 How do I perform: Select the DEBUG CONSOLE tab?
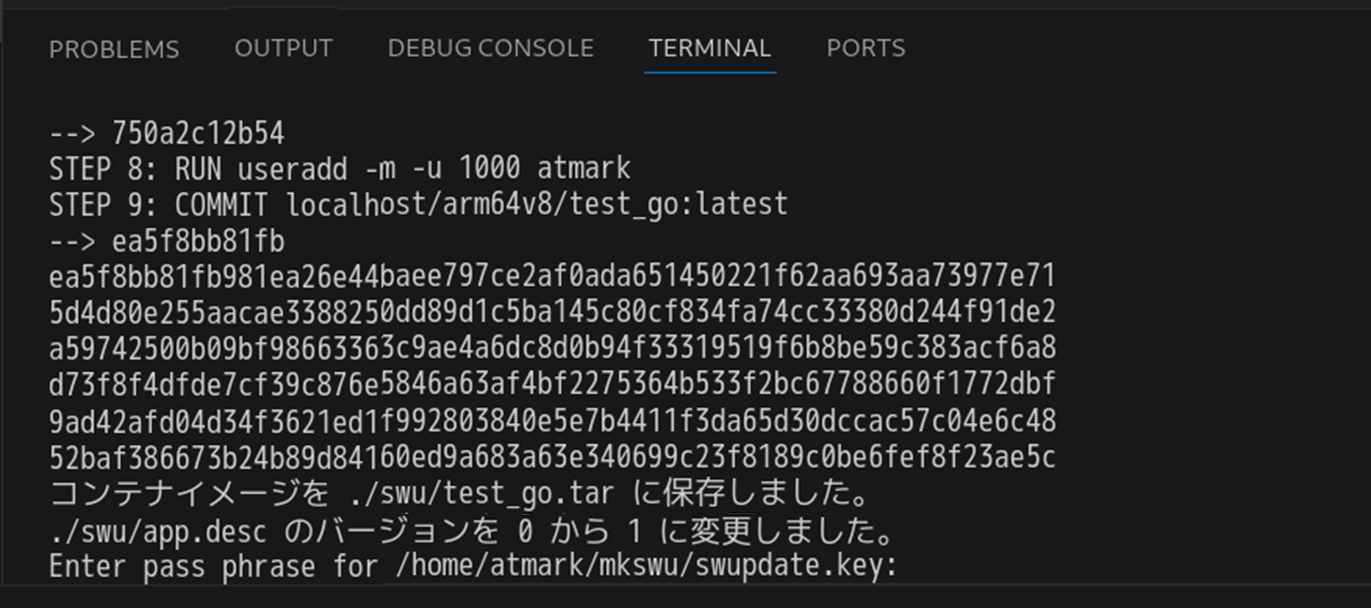pos(490,48)
